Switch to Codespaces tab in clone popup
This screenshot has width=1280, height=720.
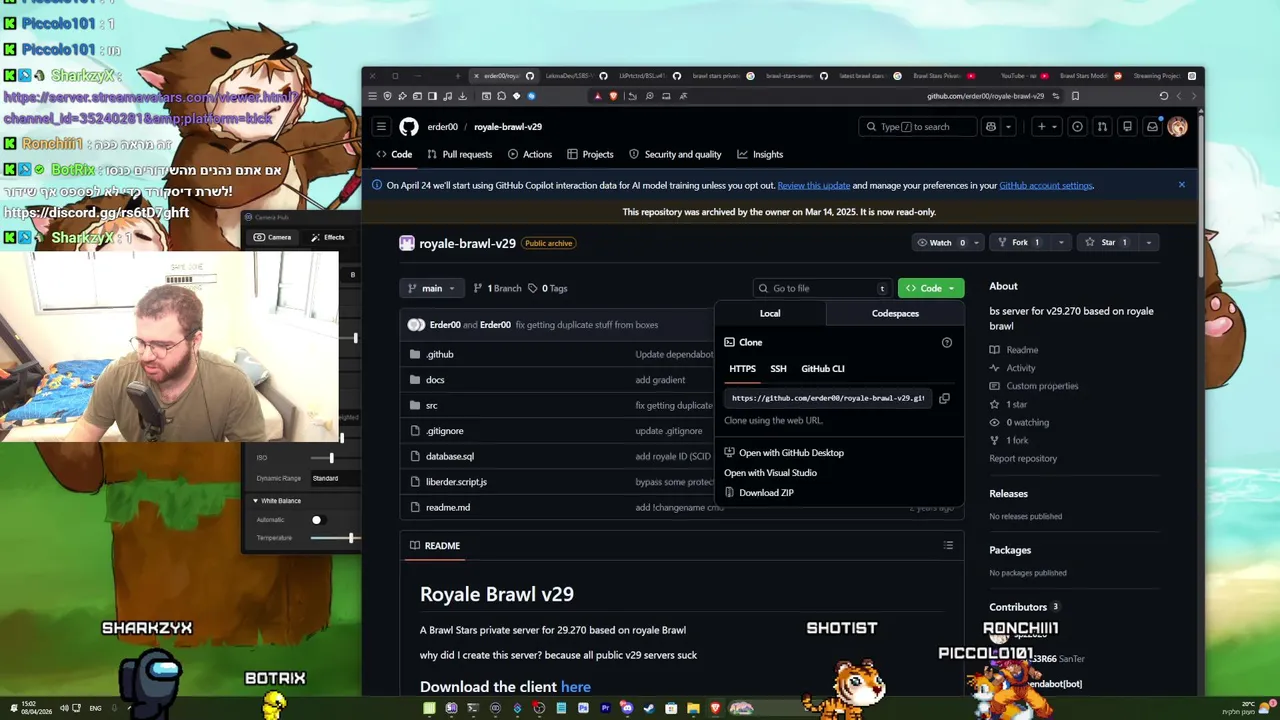coord(895,313)
